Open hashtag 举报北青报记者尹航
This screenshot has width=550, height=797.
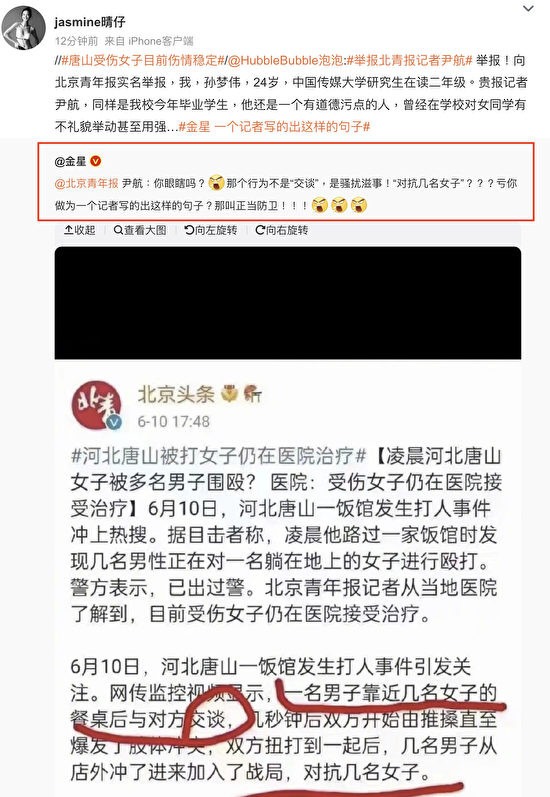pyautogui.click(x=410, y=60)
